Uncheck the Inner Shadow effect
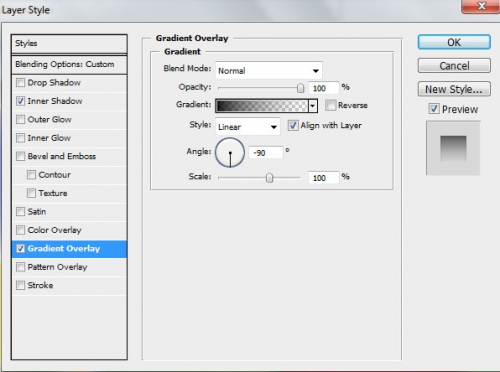The height and width of the screenshot is (372, 500). point(21,101)
